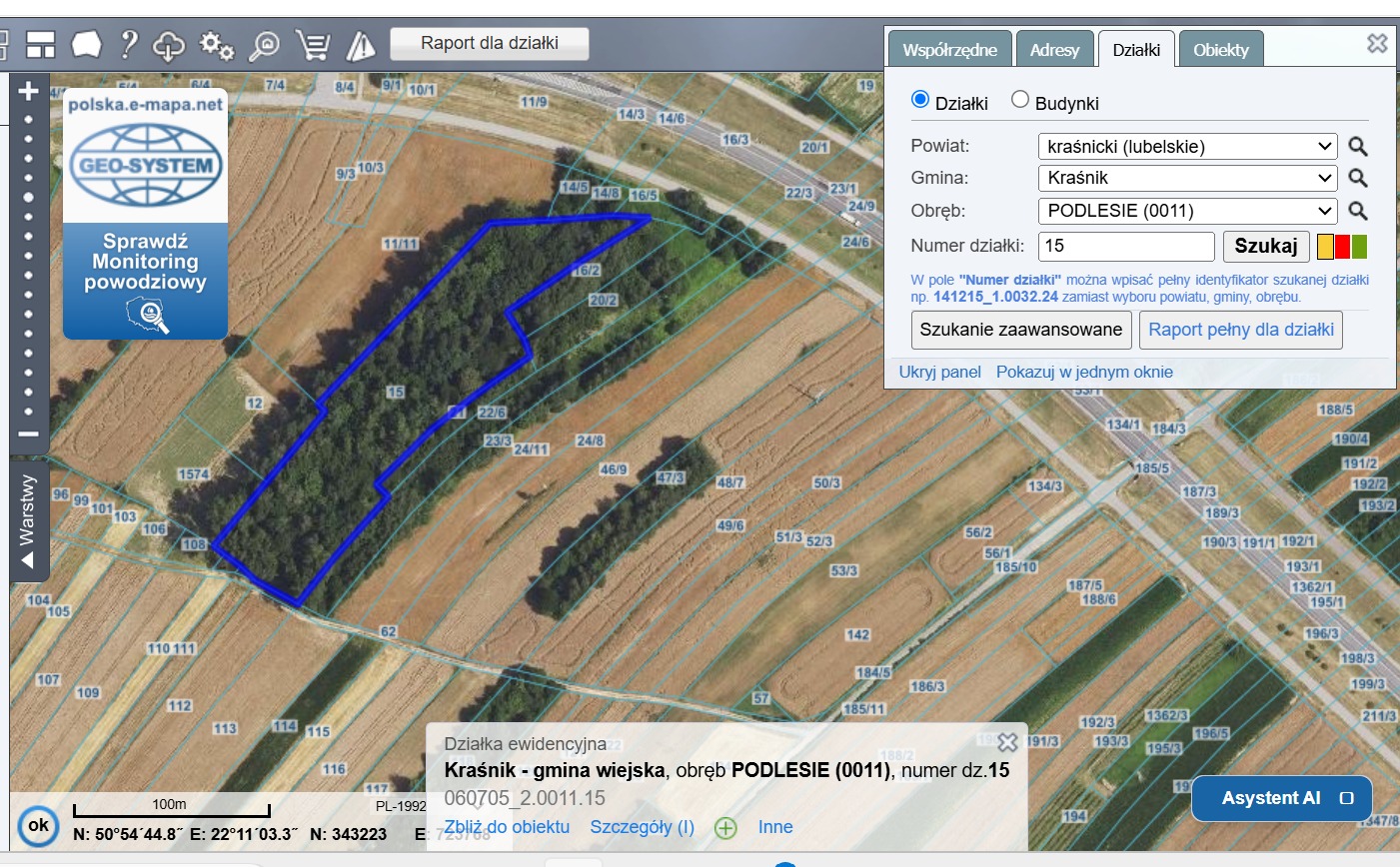
Task: Select the Działki radio button
Action: 920,99
